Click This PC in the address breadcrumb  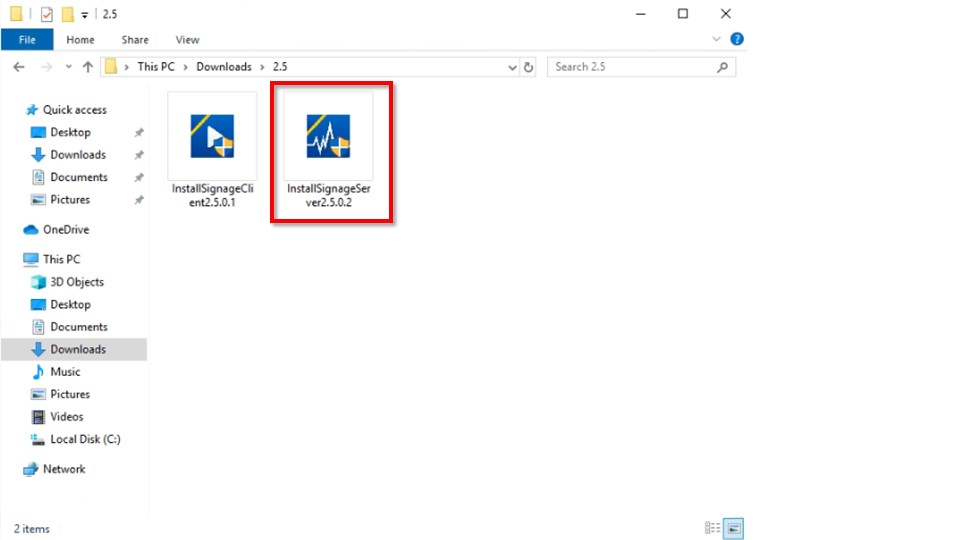pos(155,67)
